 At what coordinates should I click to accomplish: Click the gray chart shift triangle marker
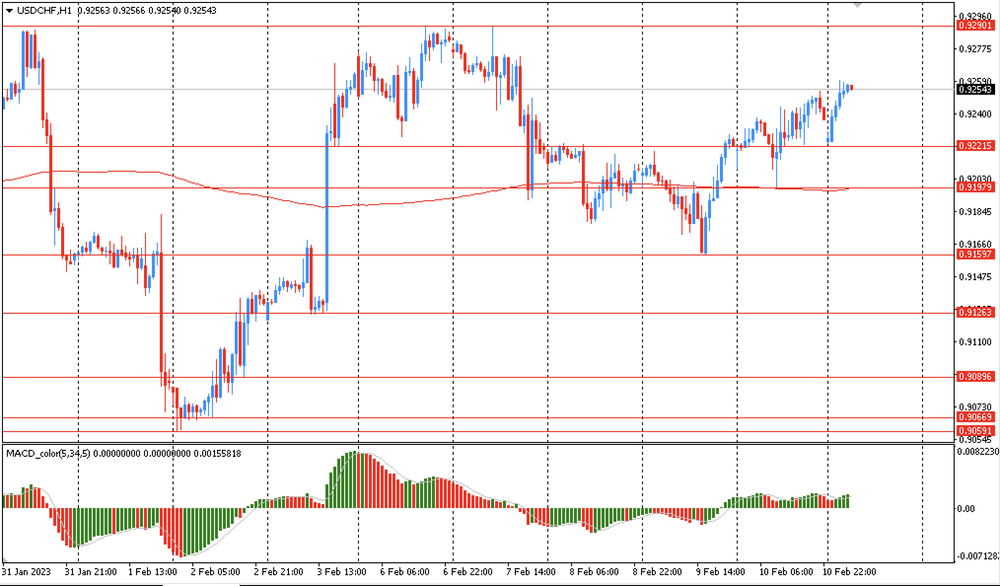[941, 6]
